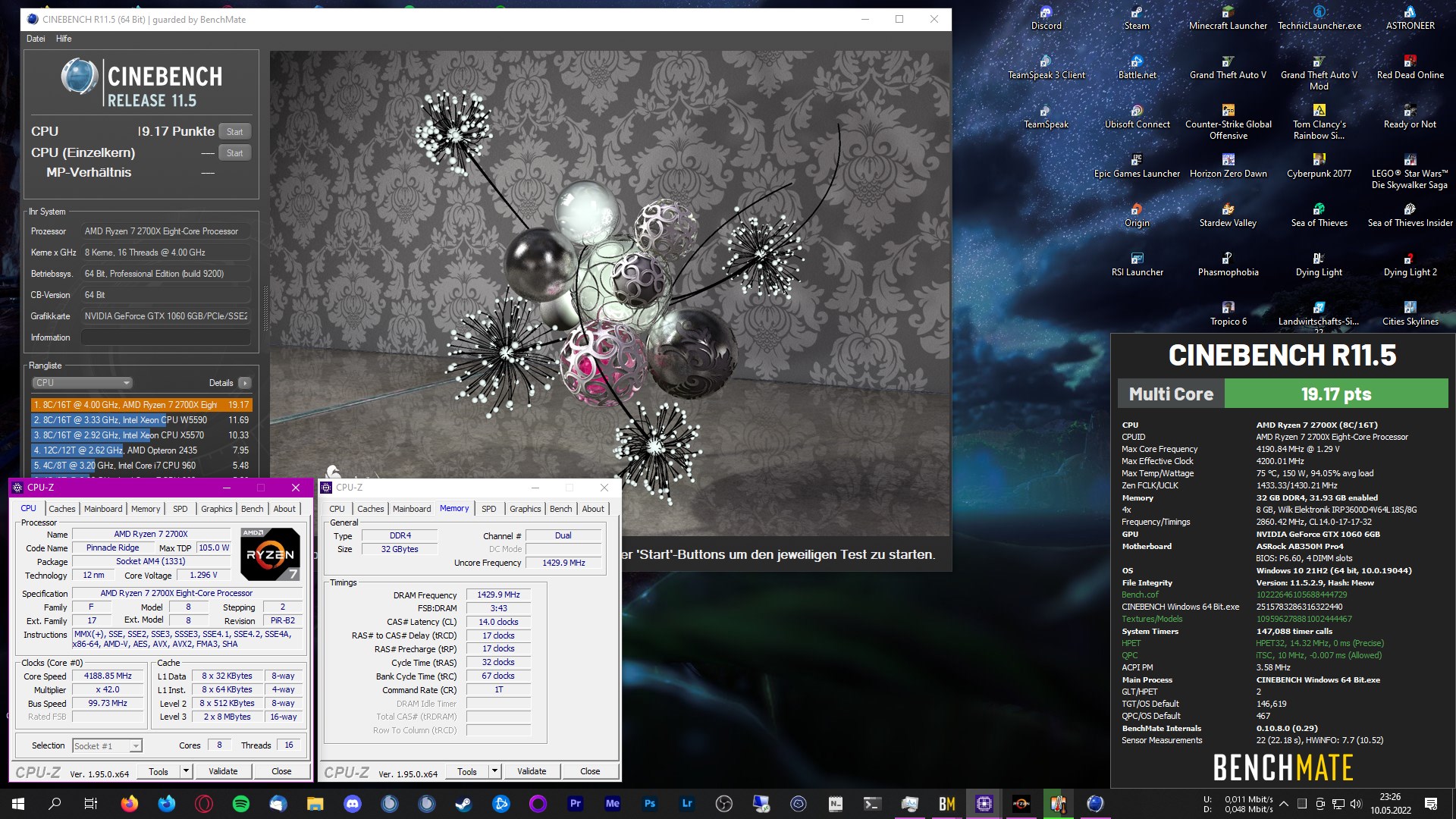Screen dimensions: 1456x819
Task: Open the Battle.net desktop icon
Action: pos(1137,67)
